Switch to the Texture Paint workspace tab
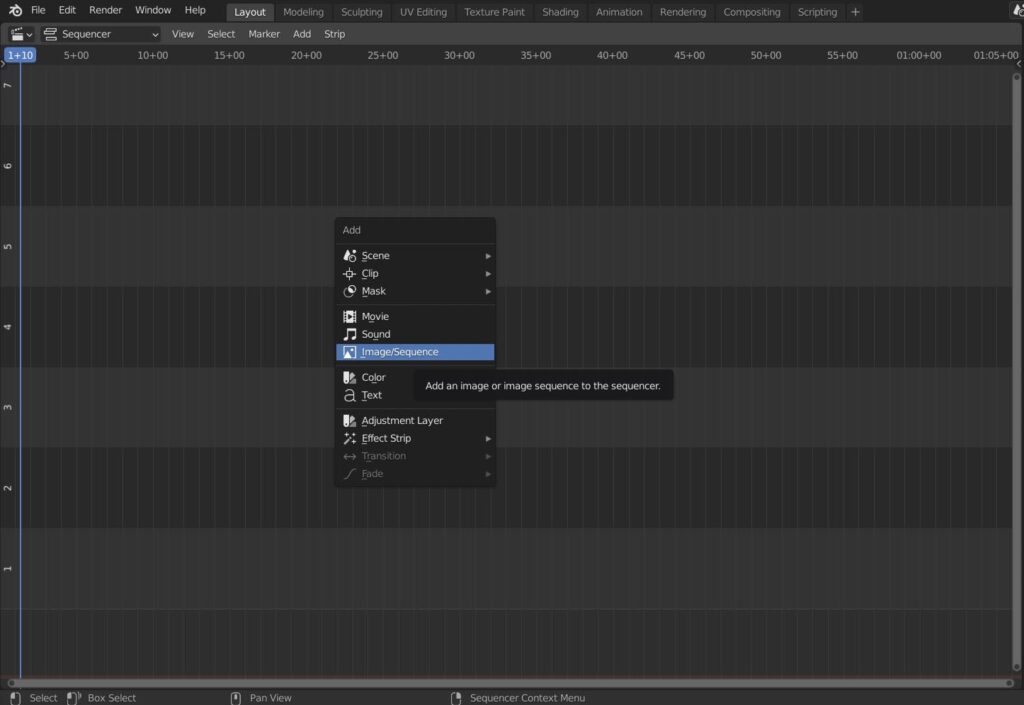1024x705 pixels. [x=494, y=12]
